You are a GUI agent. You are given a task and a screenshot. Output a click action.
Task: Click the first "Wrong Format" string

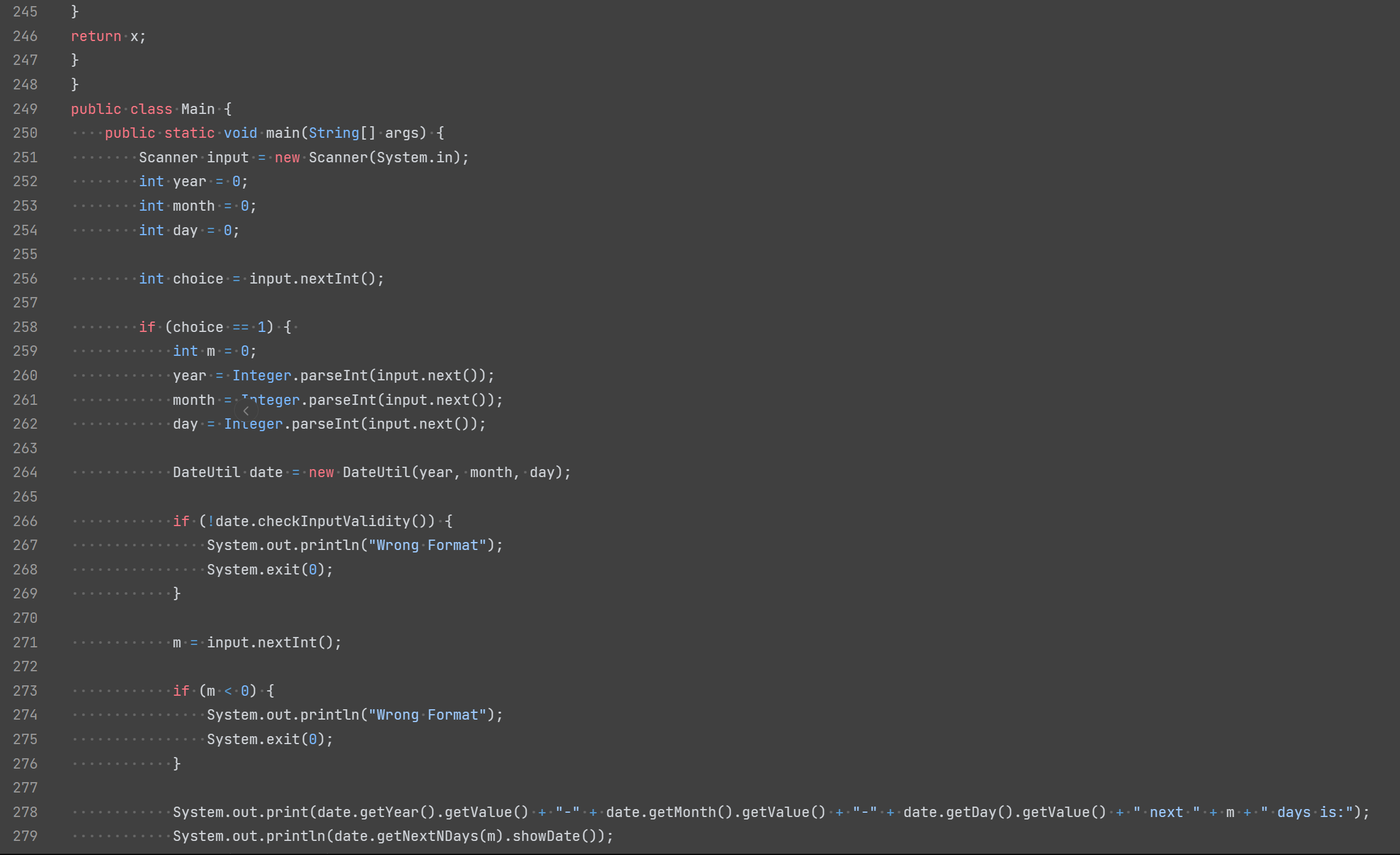point(427,545)
